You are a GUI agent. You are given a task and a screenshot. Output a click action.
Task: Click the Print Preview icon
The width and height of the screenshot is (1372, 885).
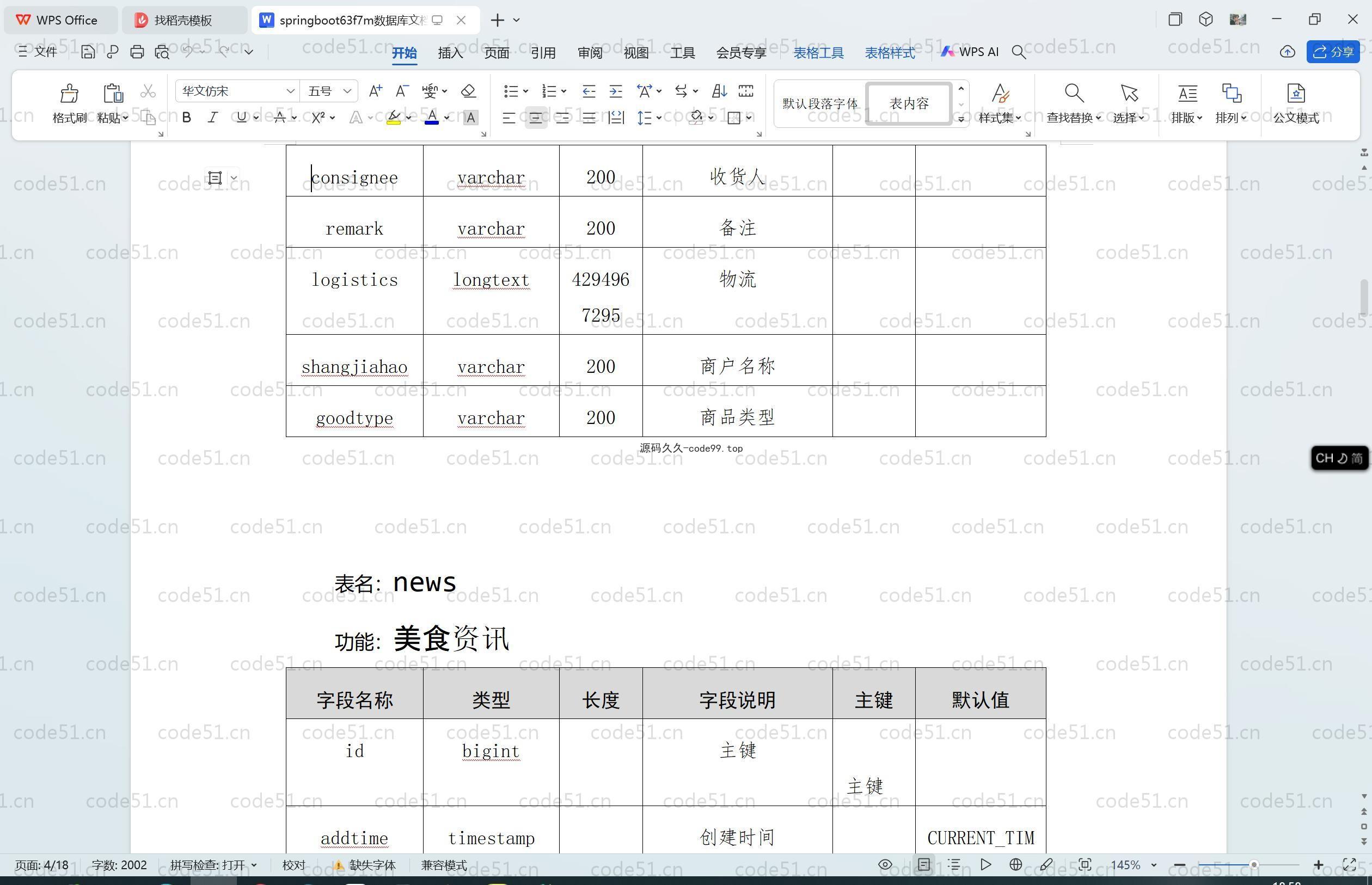[x=162, y=52]
